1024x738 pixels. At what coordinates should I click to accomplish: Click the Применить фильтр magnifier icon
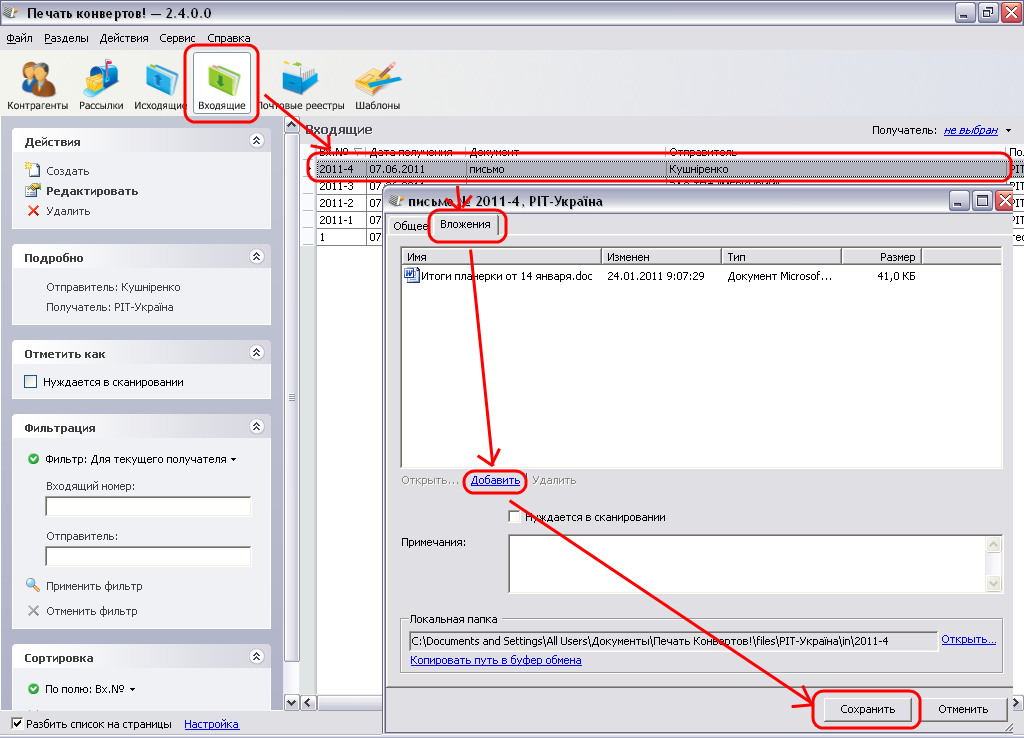click(33, 586)
